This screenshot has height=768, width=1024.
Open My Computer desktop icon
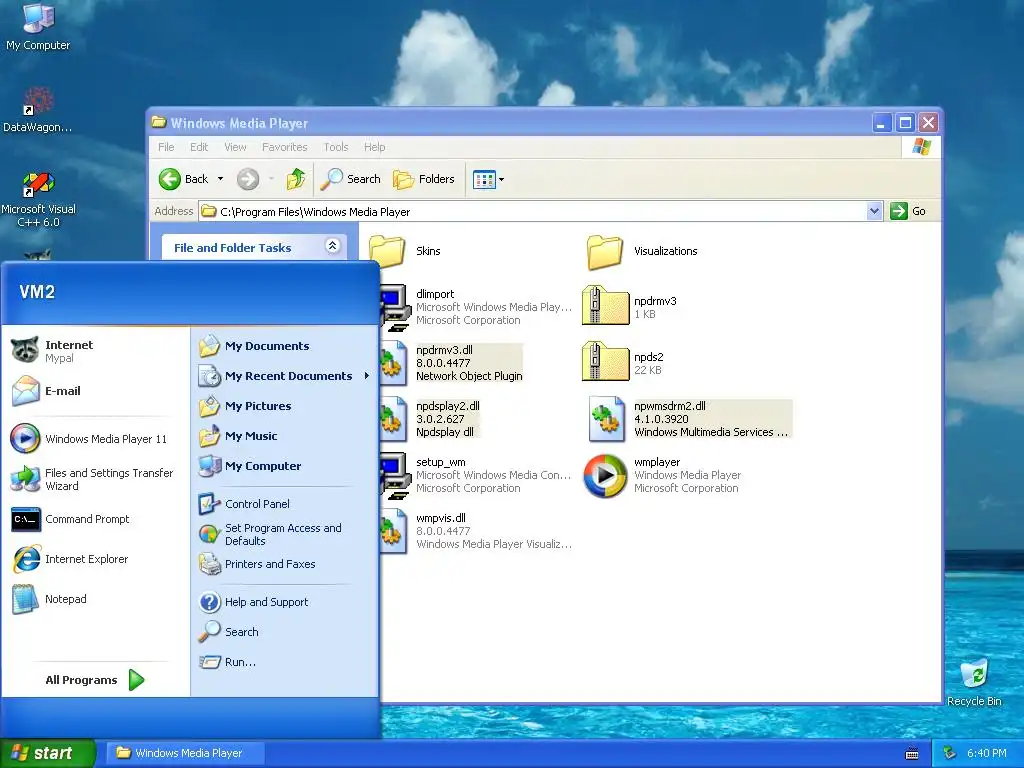click(x=38, y=26)
